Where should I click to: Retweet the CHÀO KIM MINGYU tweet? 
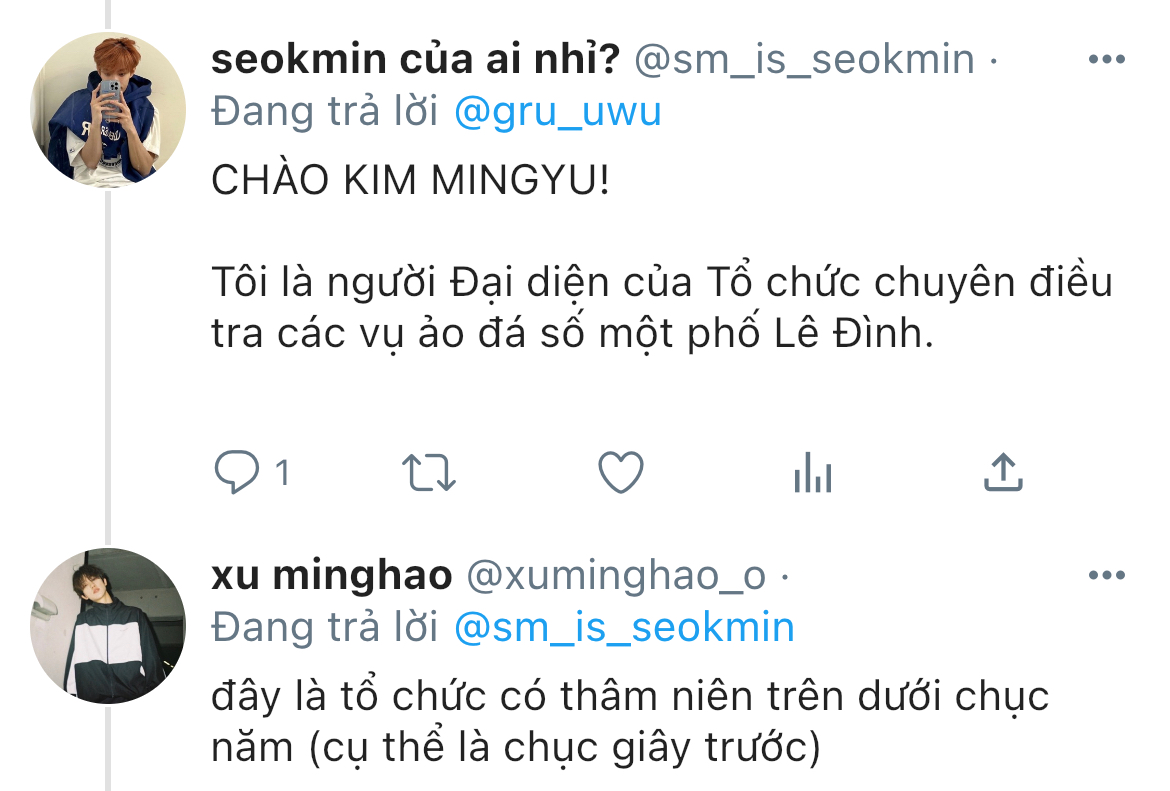[429, 473]
